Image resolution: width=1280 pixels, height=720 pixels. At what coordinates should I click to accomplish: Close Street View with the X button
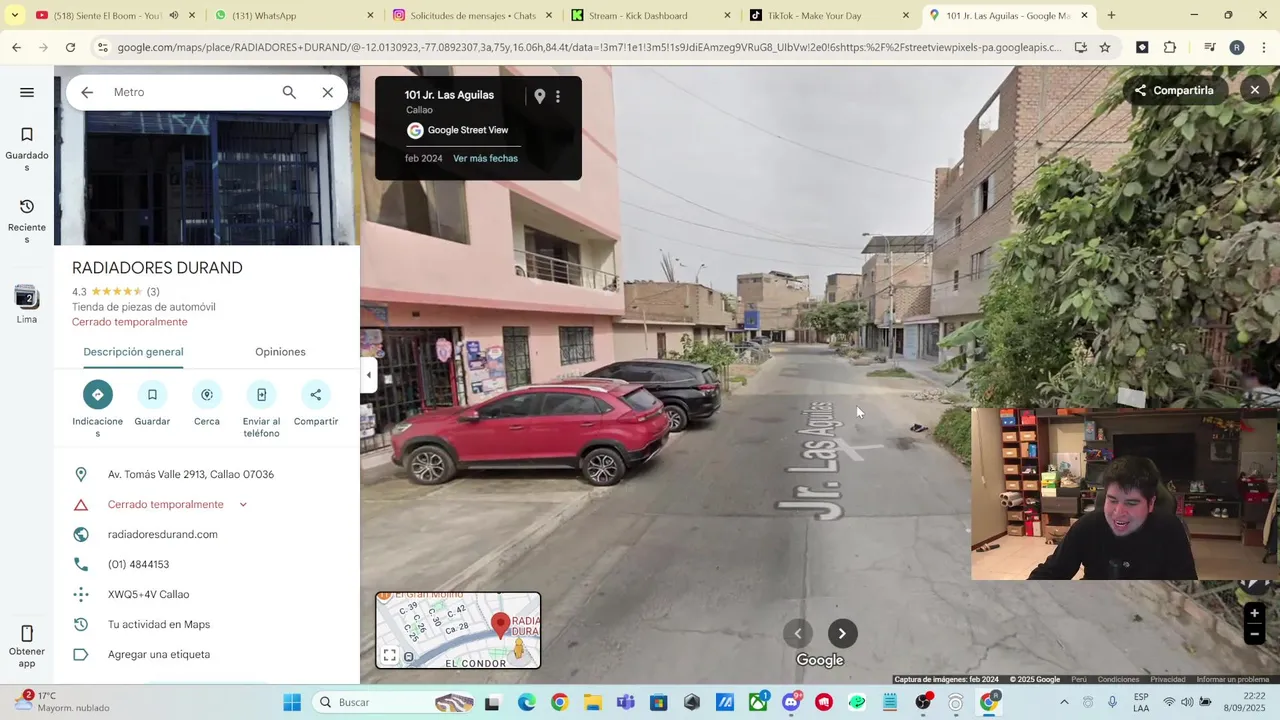(x=1255, y=90)
